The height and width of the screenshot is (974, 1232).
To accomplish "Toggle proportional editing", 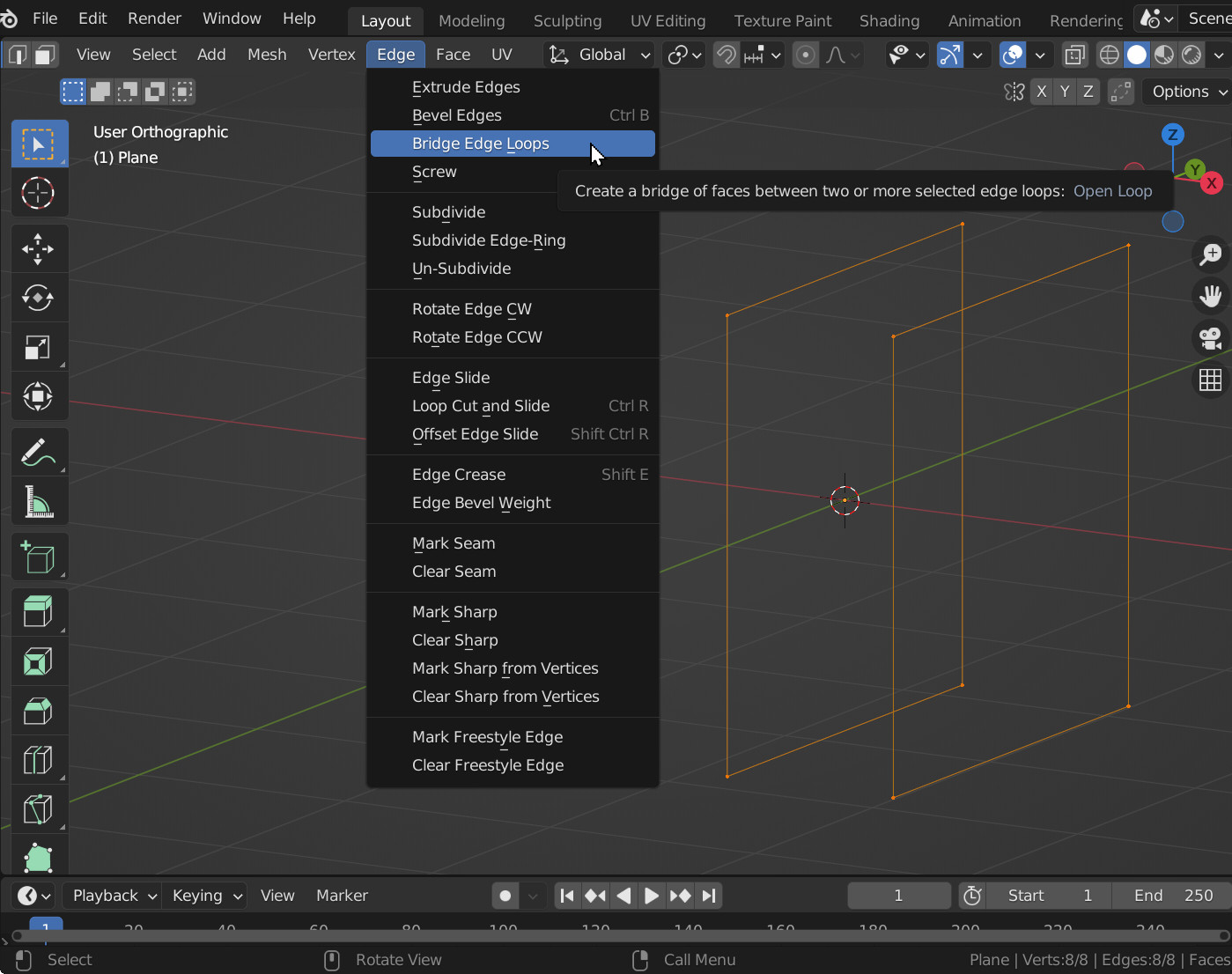I will point(806,55).
